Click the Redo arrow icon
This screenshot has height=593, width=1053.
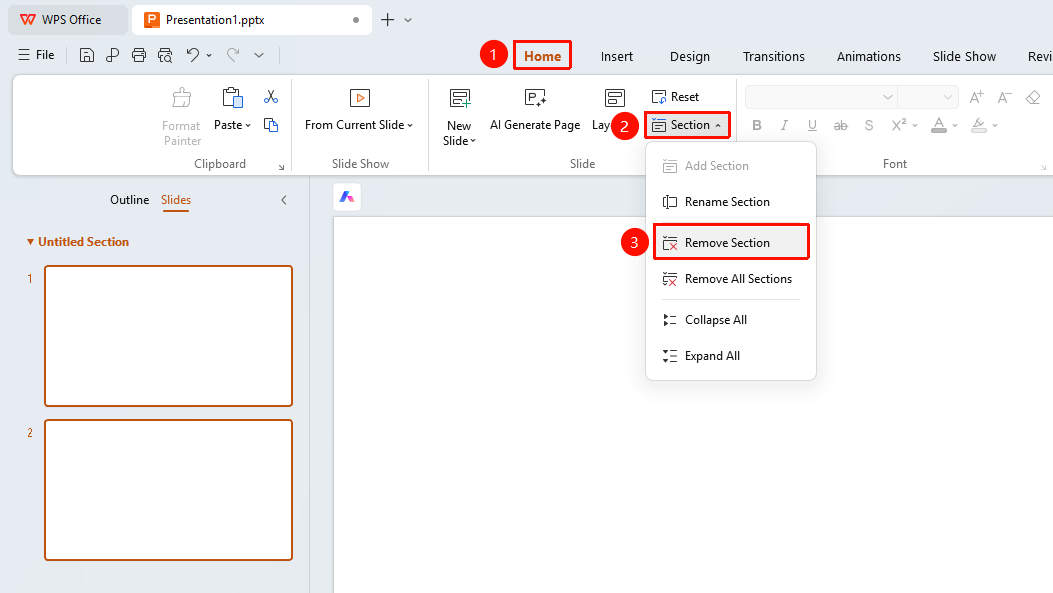pos(233,55)
